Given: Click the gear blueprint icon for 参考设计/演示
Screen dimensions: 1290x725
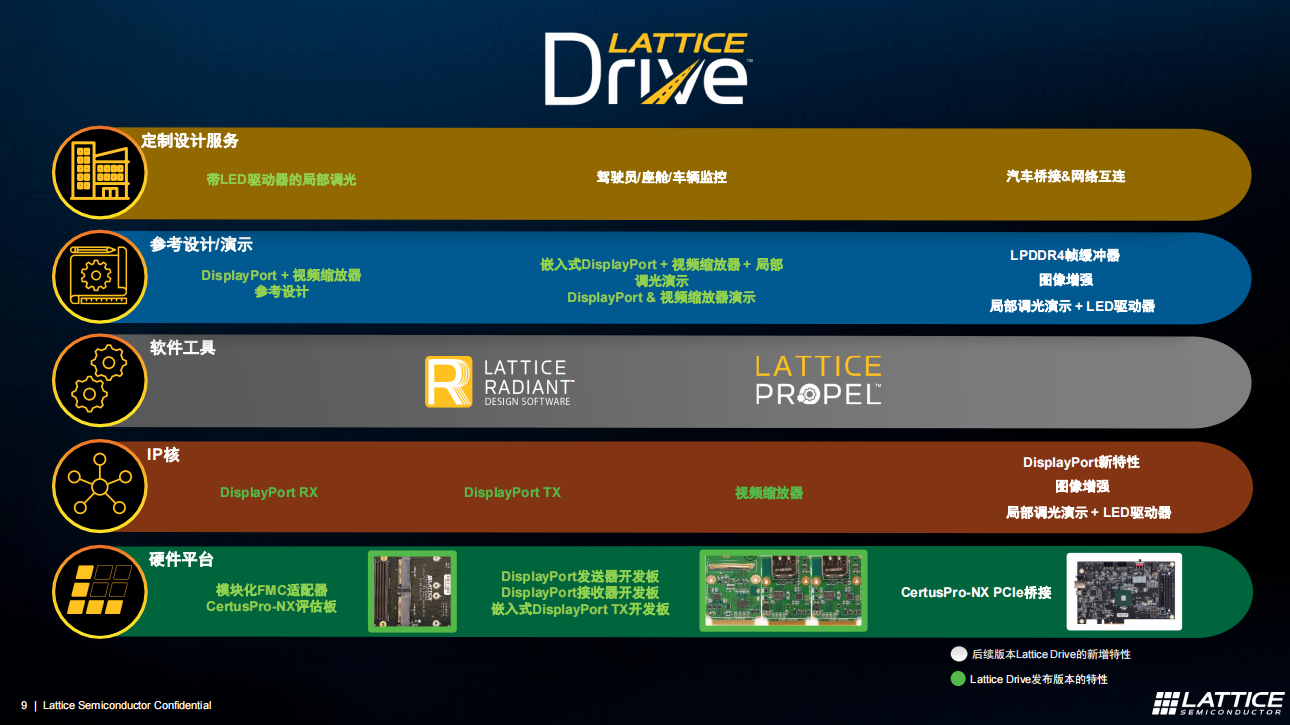Looking at the screenshot, I should tap(100, 278).
